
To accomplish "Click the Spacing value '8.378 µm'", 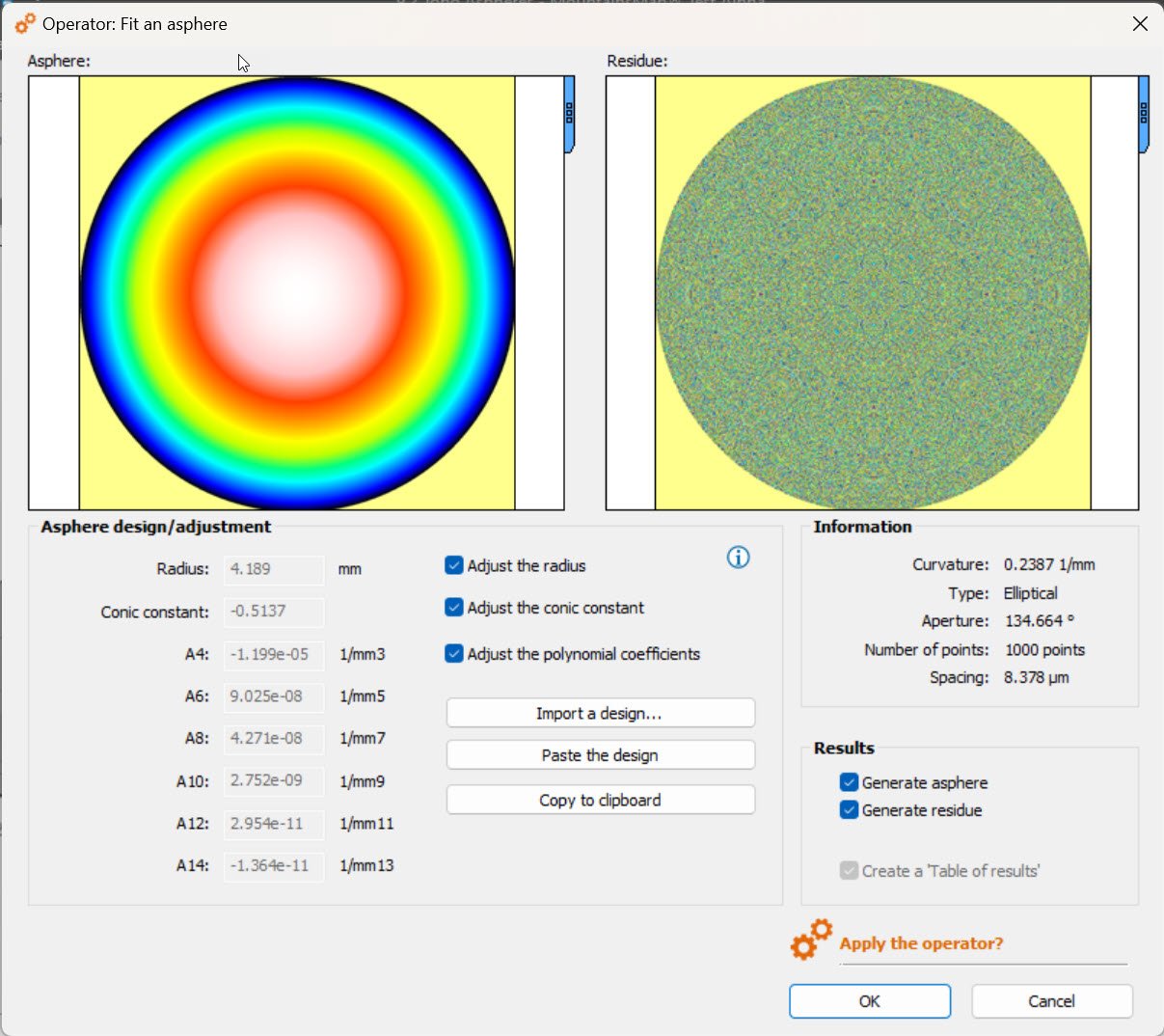I will click(x=1036, y=677).
